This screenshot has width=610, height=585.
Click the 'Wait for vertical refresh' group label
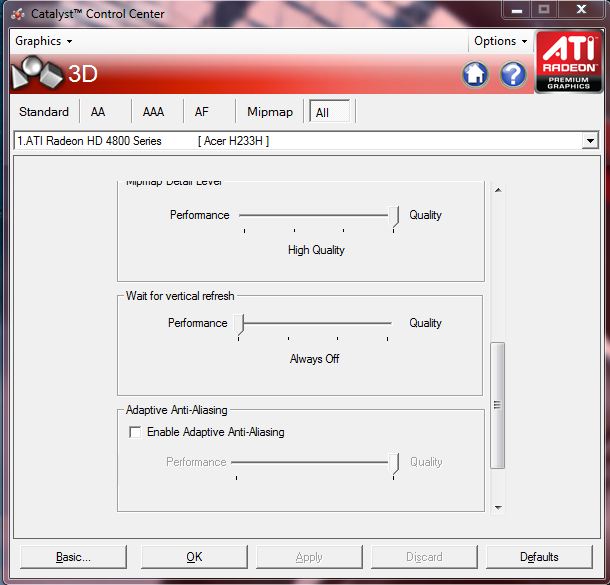click(x=180, y=296)
